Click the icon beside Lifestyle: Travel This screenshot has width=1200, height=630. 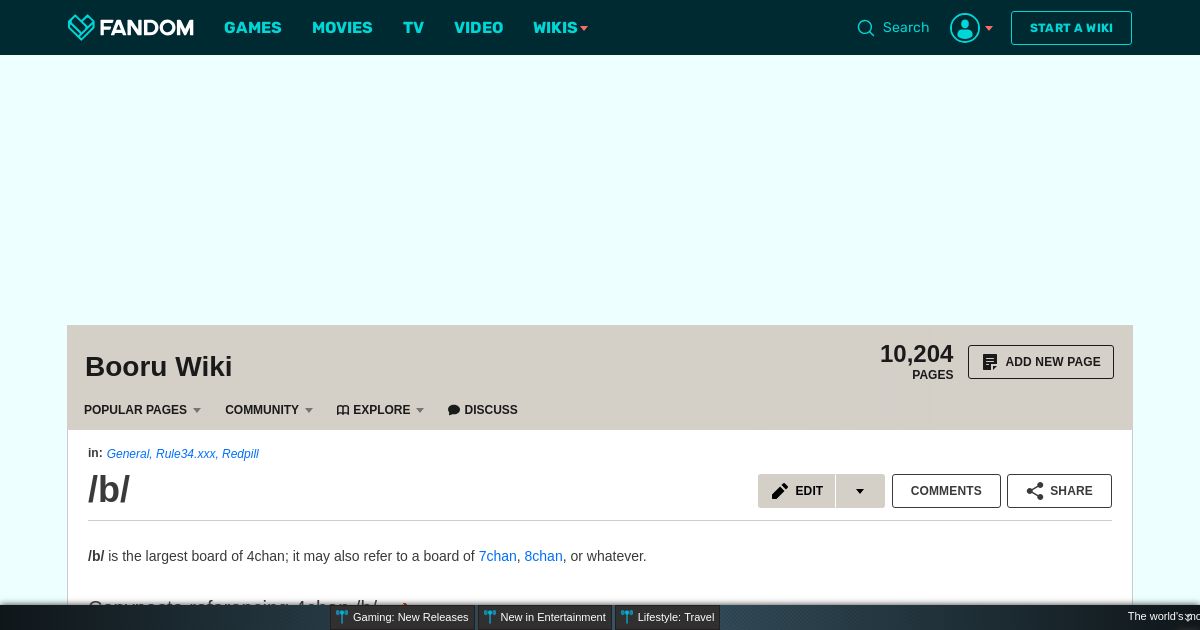click(627, 617)
